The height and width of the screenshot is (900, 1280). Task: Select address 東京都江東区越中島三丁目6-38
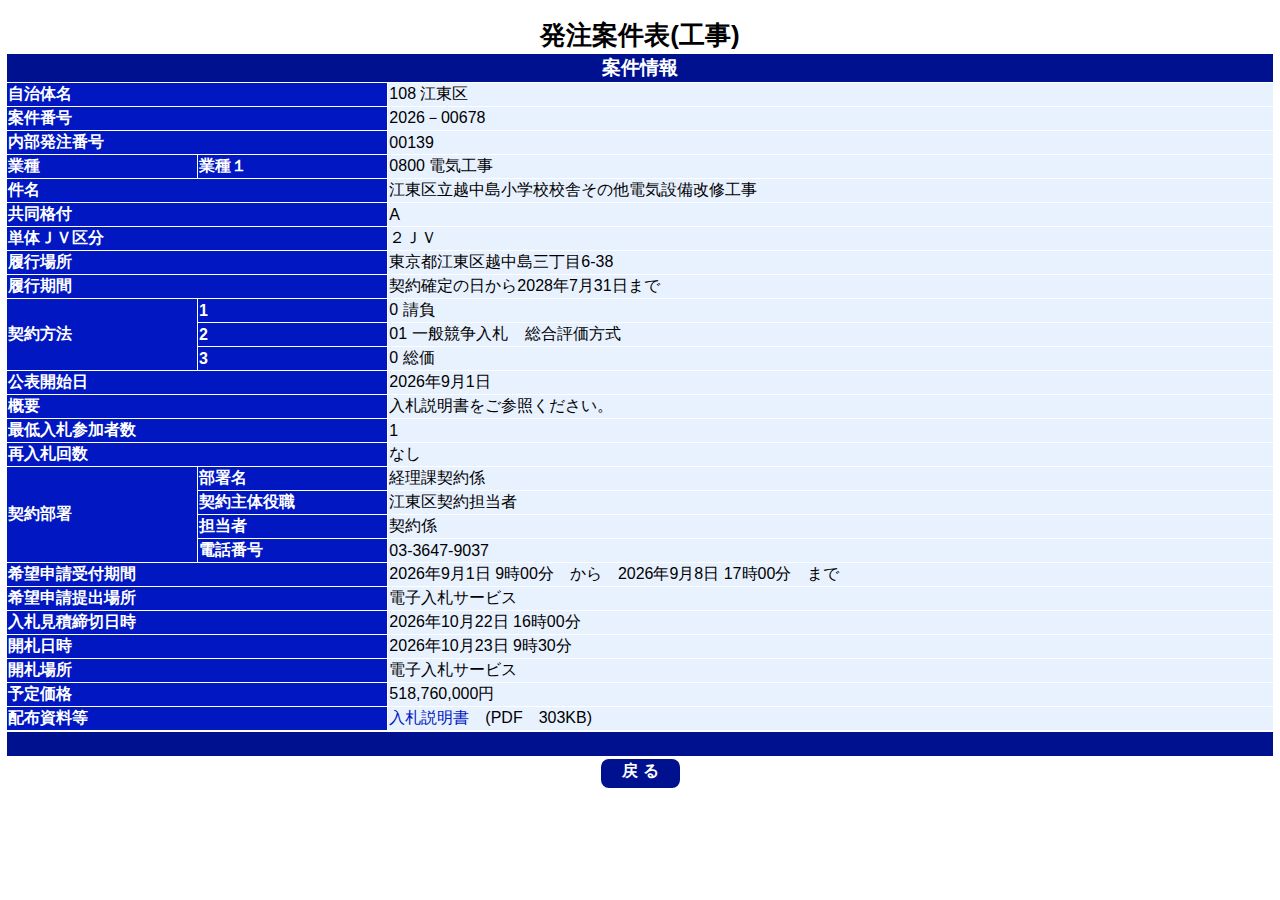501,262
